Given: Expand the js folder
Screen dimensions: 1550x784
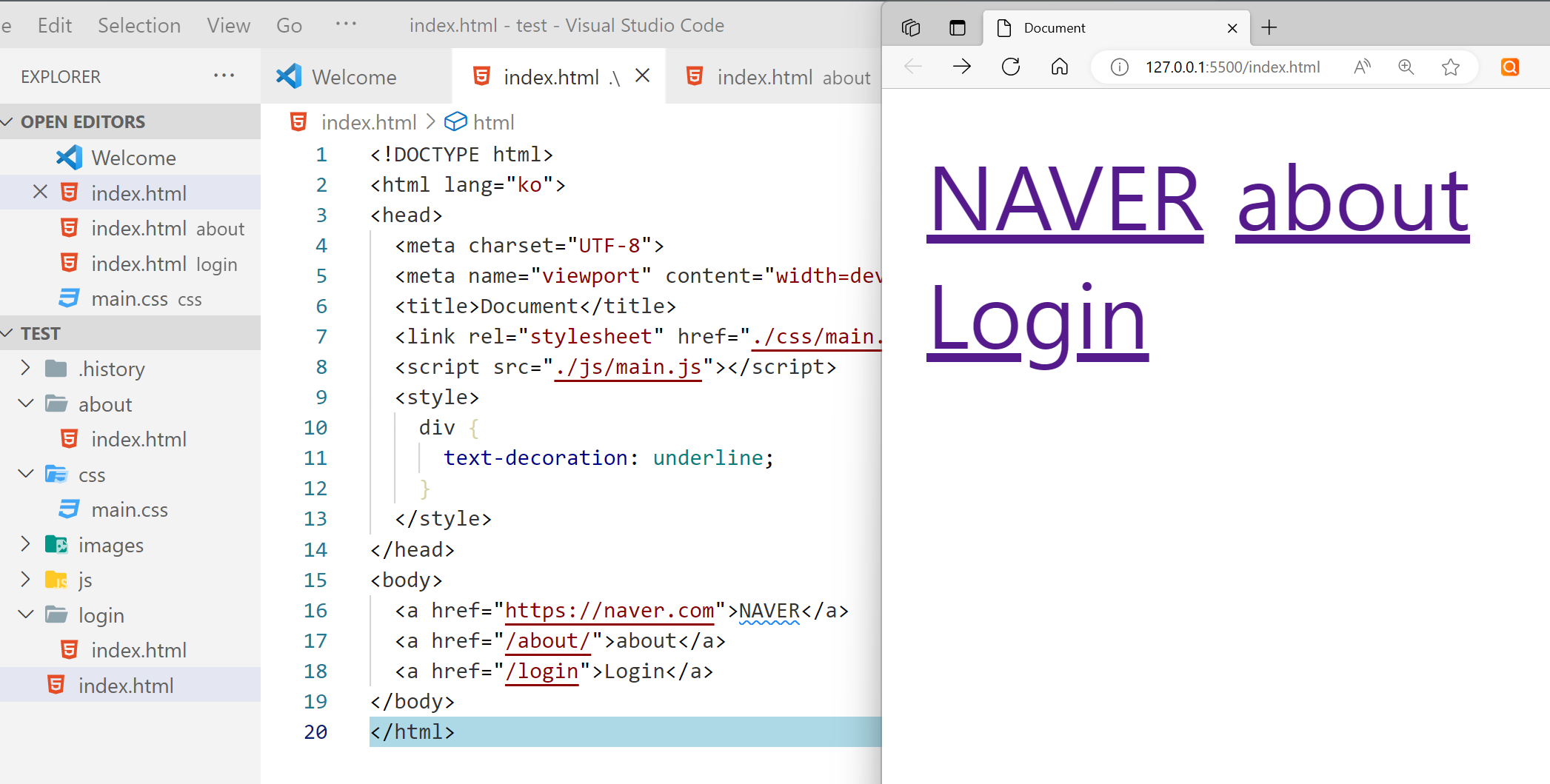Looking at the screenshot, I should pyautogui.click(x=26, y=579).
